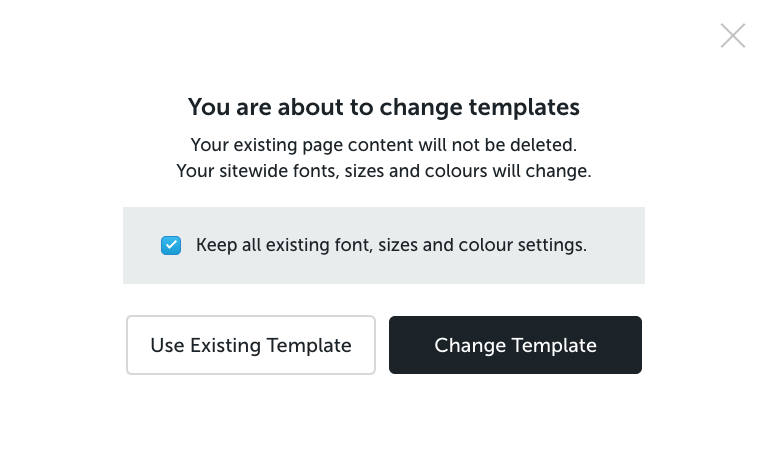Confirm switching with the dark Change Template button
767x467 pixels.
point(515,345)
